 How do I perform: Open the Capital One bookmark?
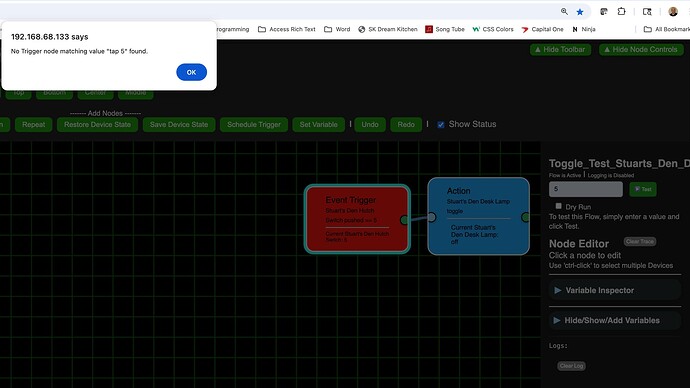click(x=543, y=29)
